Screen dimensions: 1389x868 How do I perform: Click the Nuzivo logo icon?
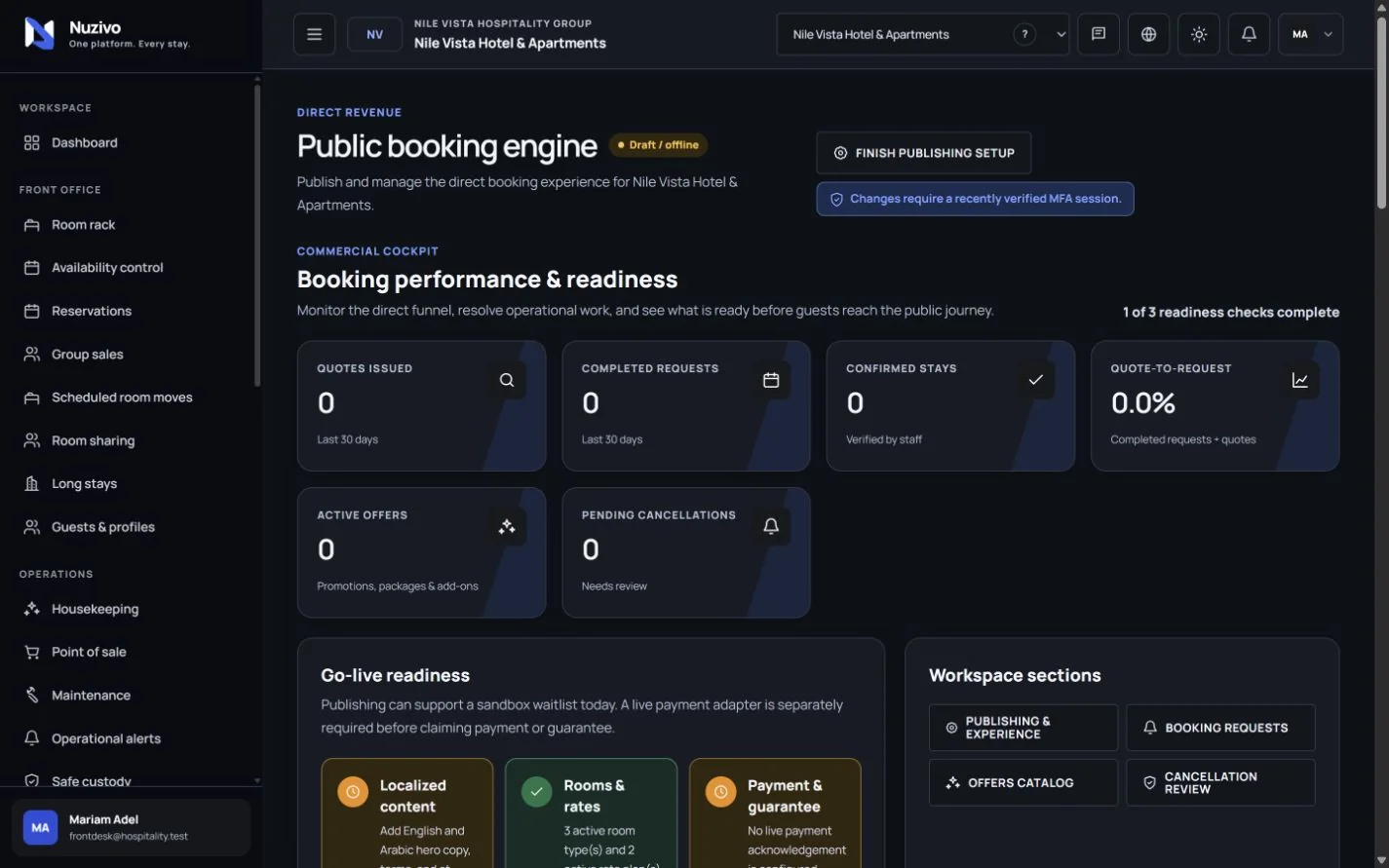click(x=40, y=34)
